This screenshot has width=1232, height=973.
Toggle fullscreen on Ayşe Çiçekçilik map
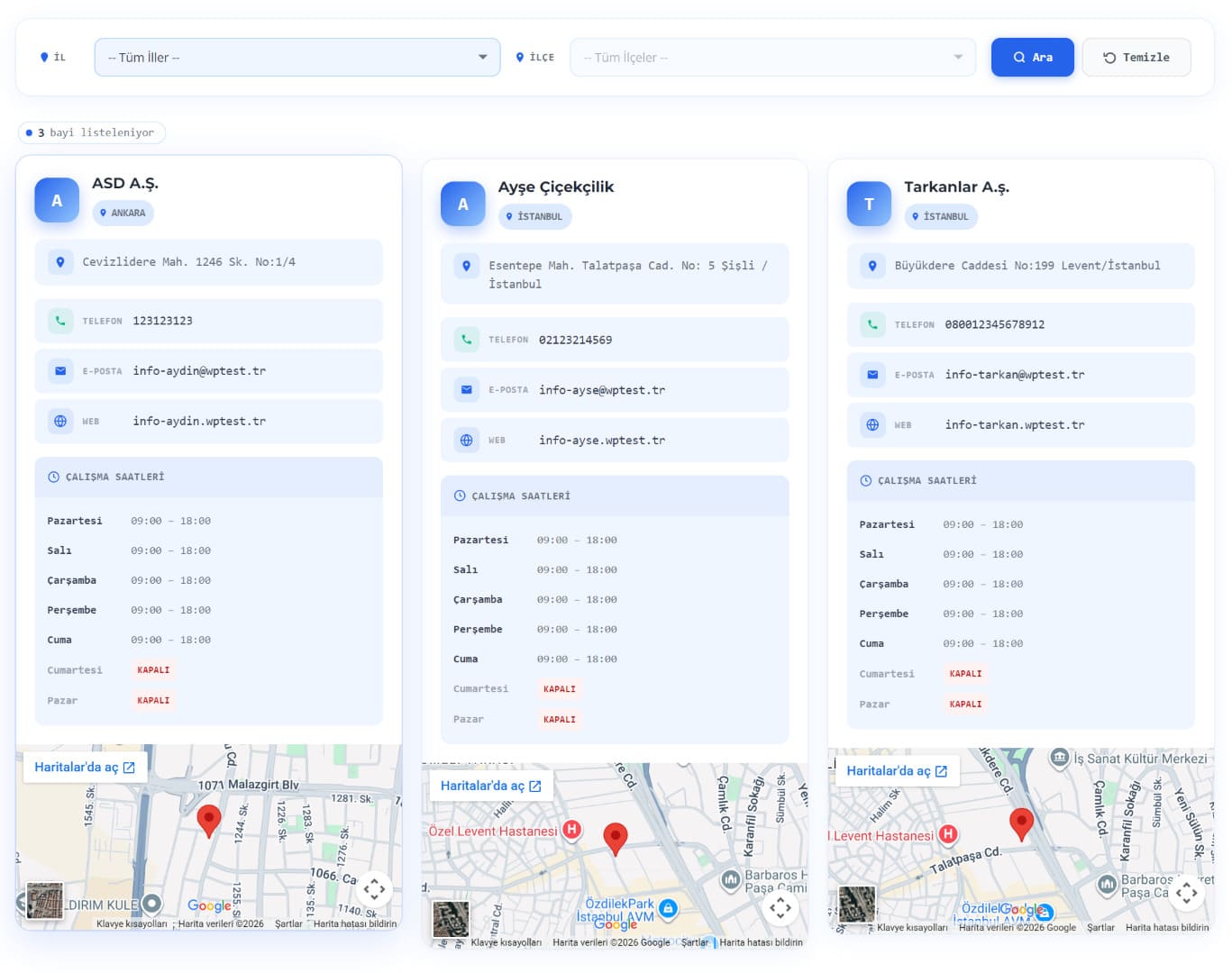pyautogui.click(x=780, y=908)
